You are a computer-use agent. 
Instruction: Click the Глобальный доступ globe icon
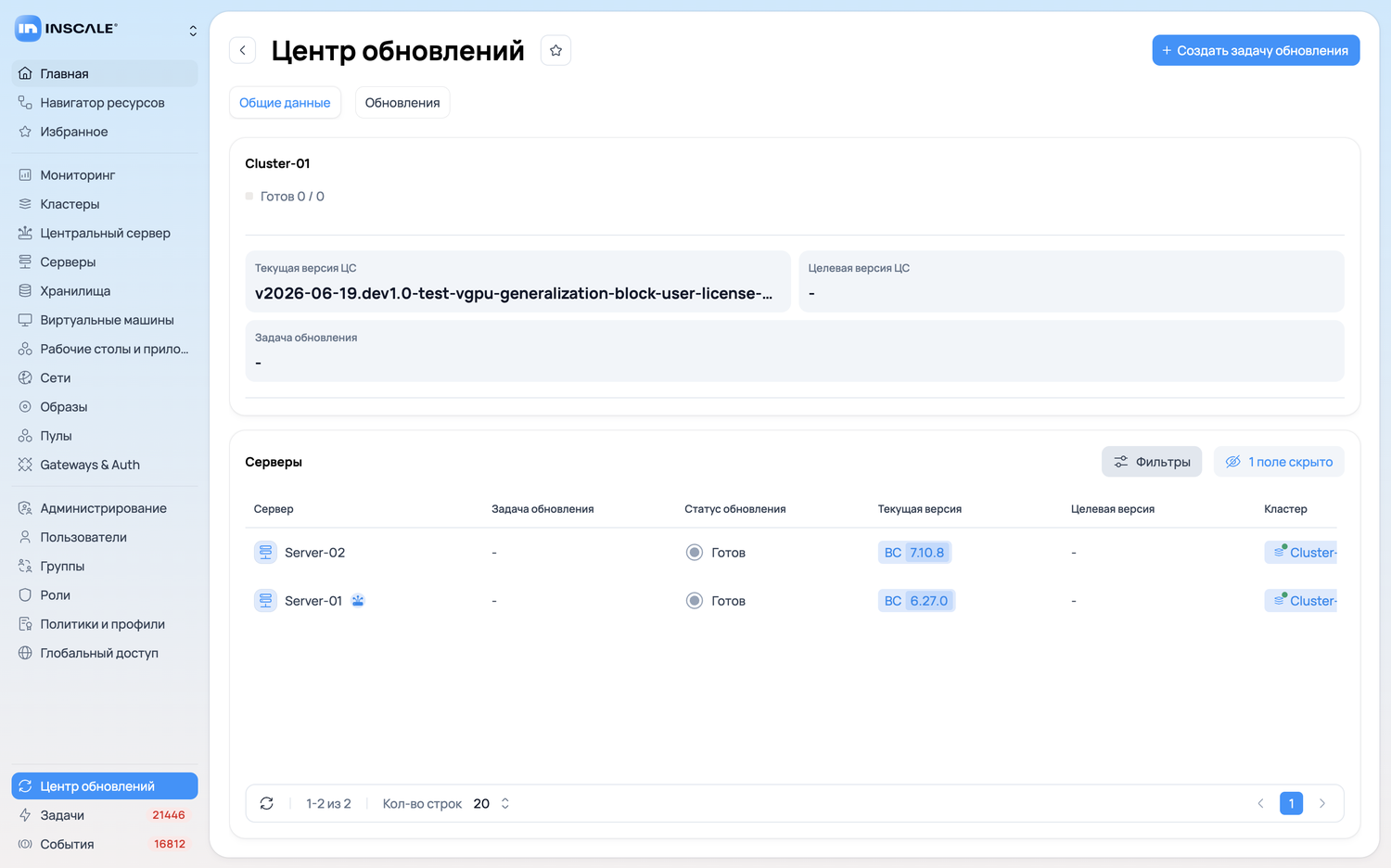25,653
